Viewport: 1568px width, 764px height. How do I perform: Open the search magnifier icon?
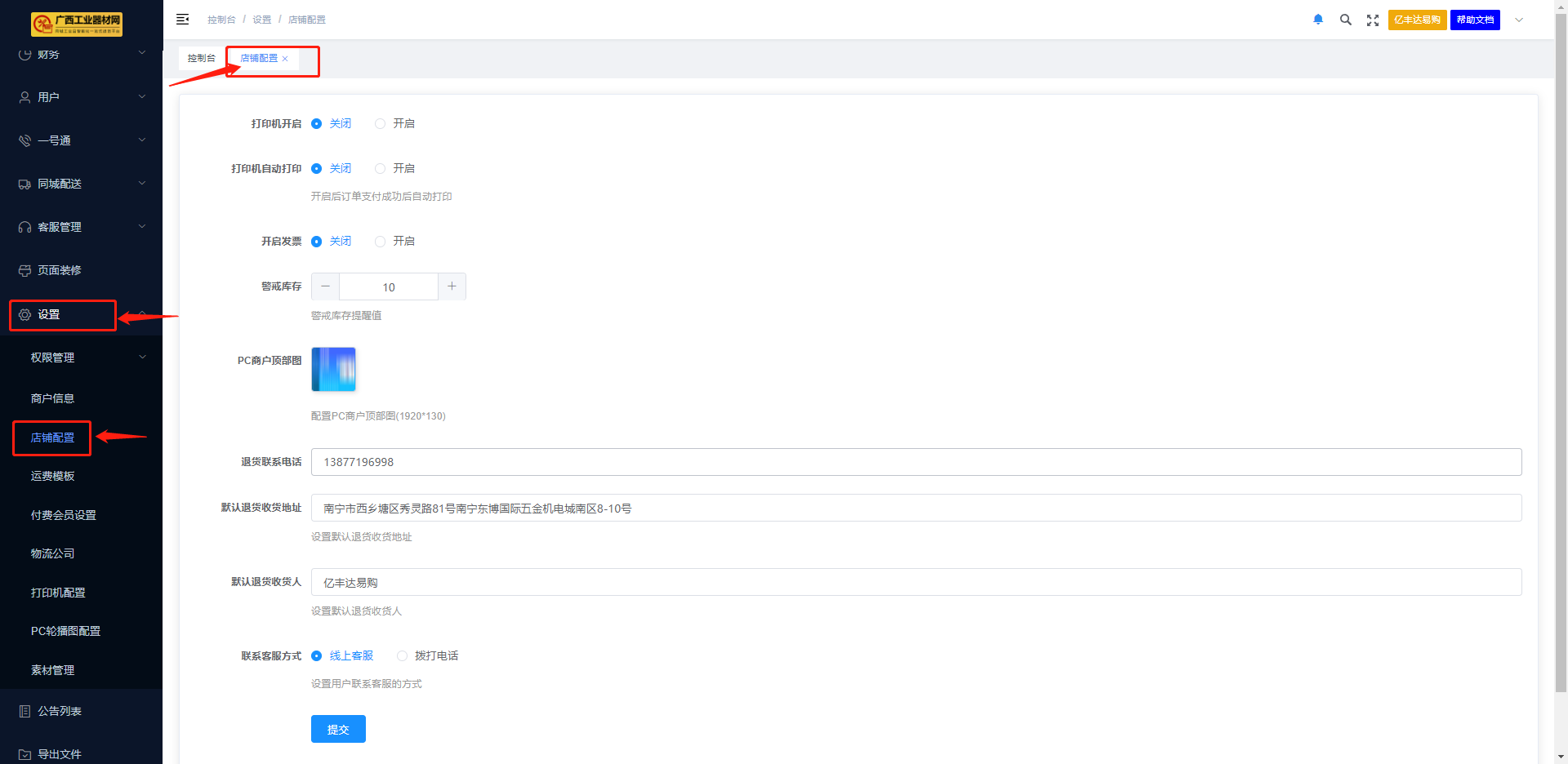click(1345, 20)
